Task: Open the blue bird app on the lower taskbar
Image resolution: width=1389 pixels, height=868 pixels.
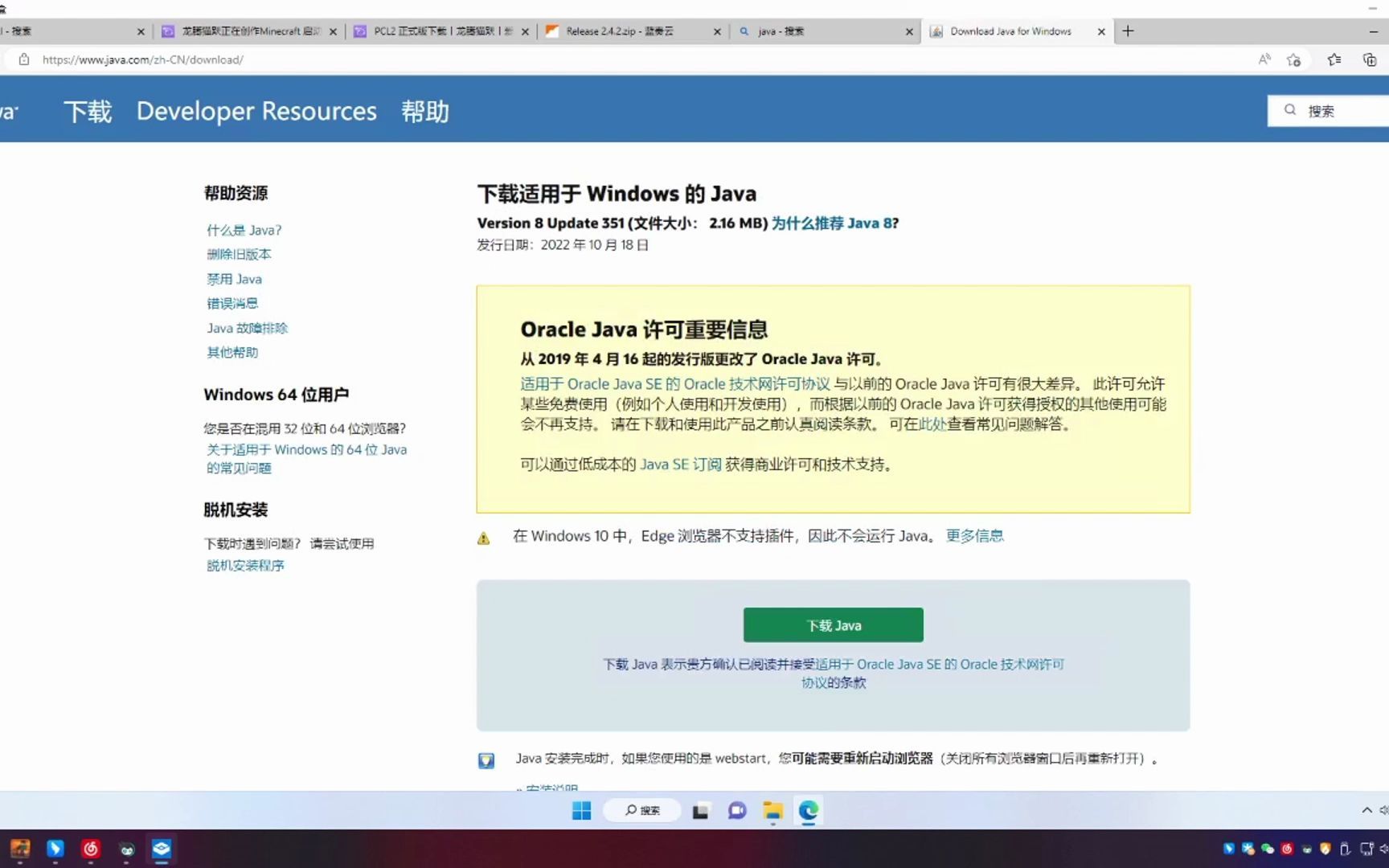Action: 55,849
